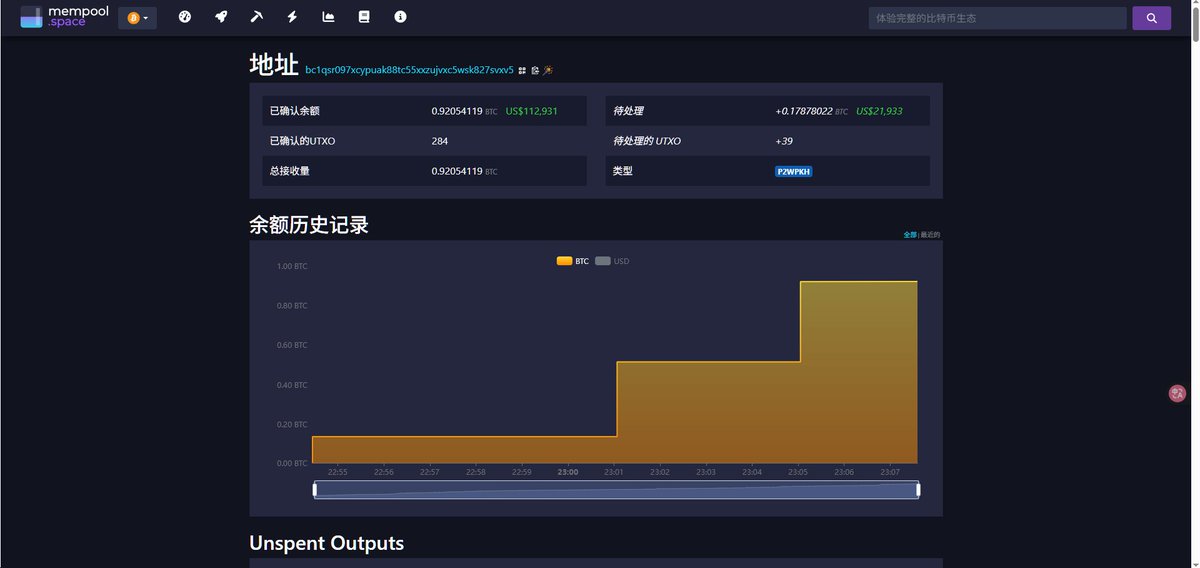The height and width of the screenshot is (568, 1200).
Task: Click the floating translate icon
Action: click(1177, 394)
